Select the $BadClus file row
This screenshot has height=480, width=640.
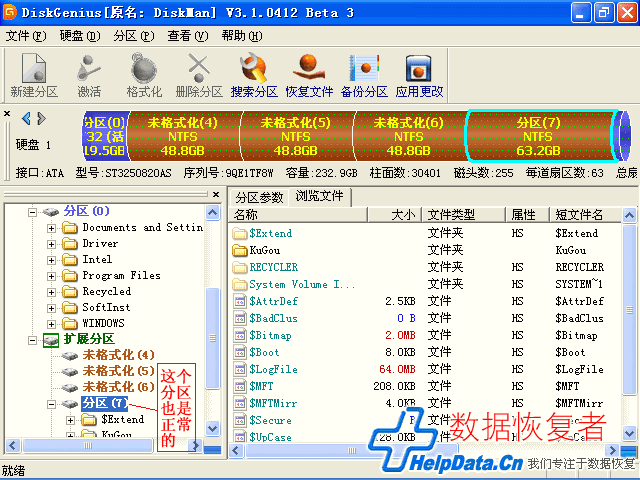click(425, 318)
